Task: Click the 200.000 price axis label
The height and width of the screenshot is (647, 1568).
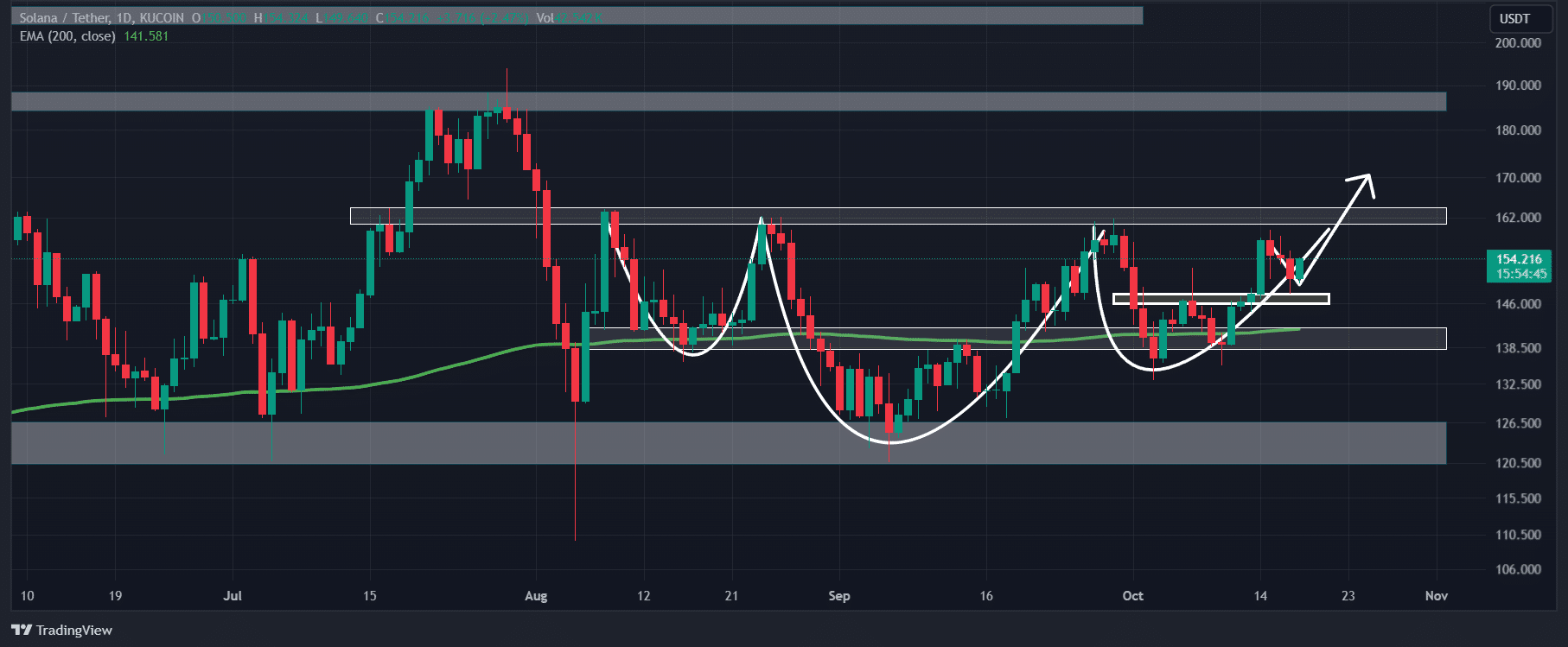Action: pyautogui.click(x=1518, y=42)
